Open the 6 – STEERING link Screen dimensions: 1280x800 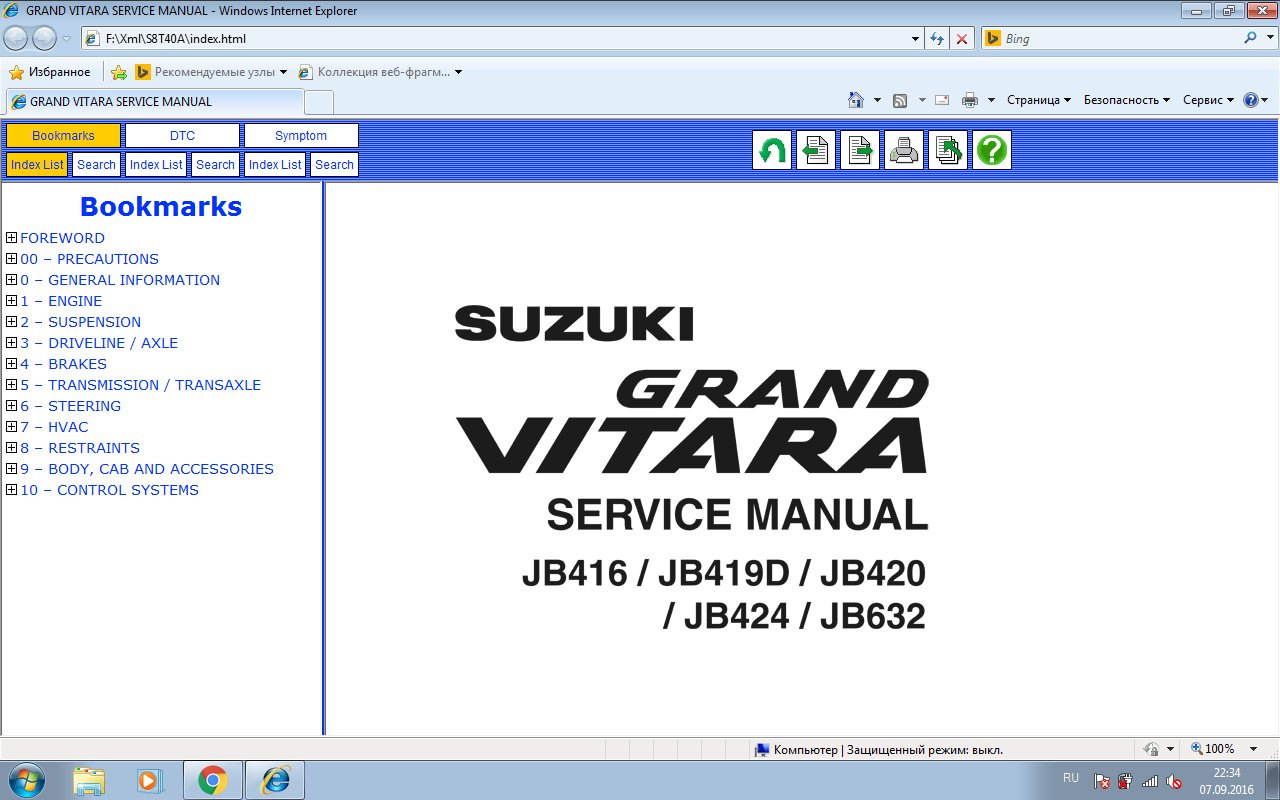[x=70, y=406]
